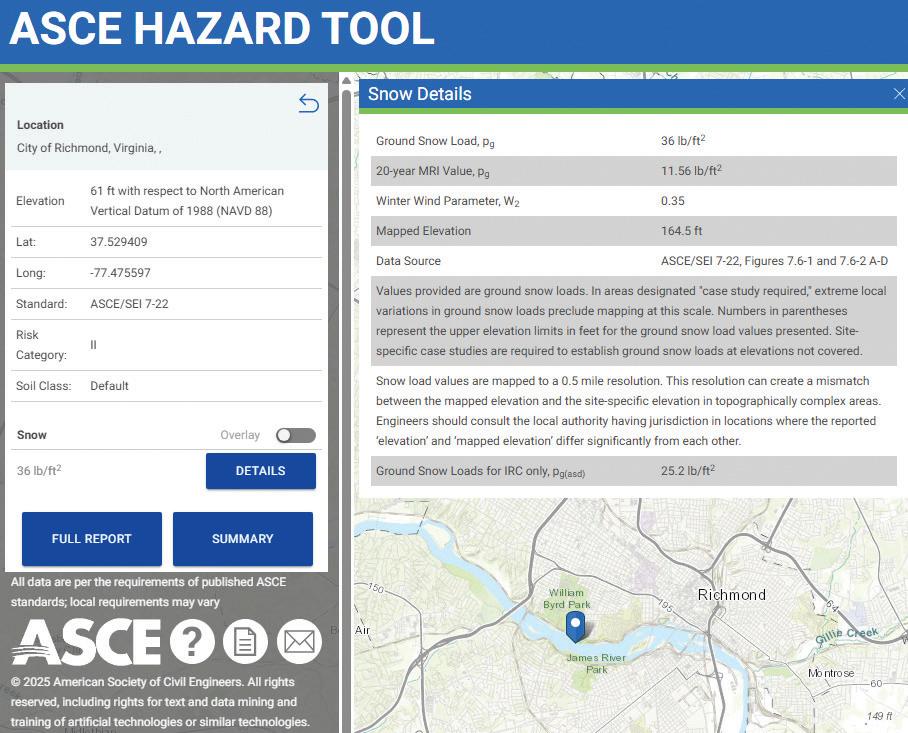Screen dimensions: 908x733
Task: Click the elevation text 61 ft NAVD 88
Action: tap(187, 201)
